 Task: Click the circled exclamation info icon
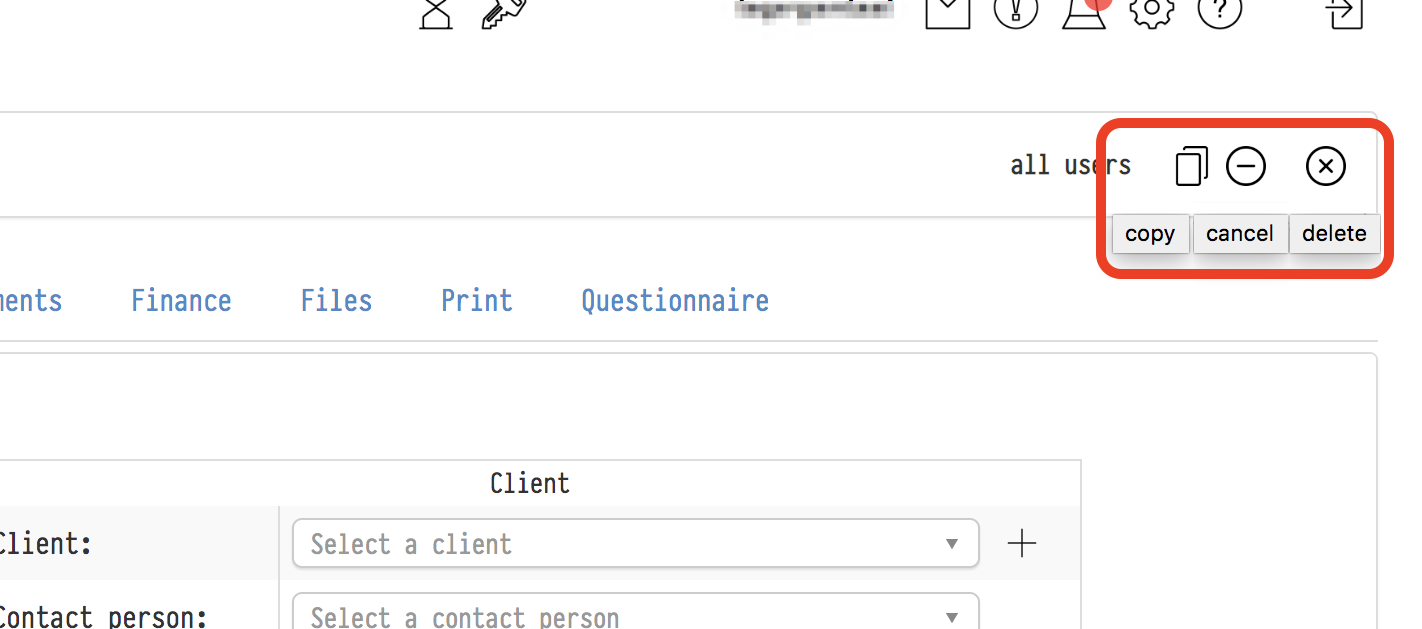tap(1016, 12)
